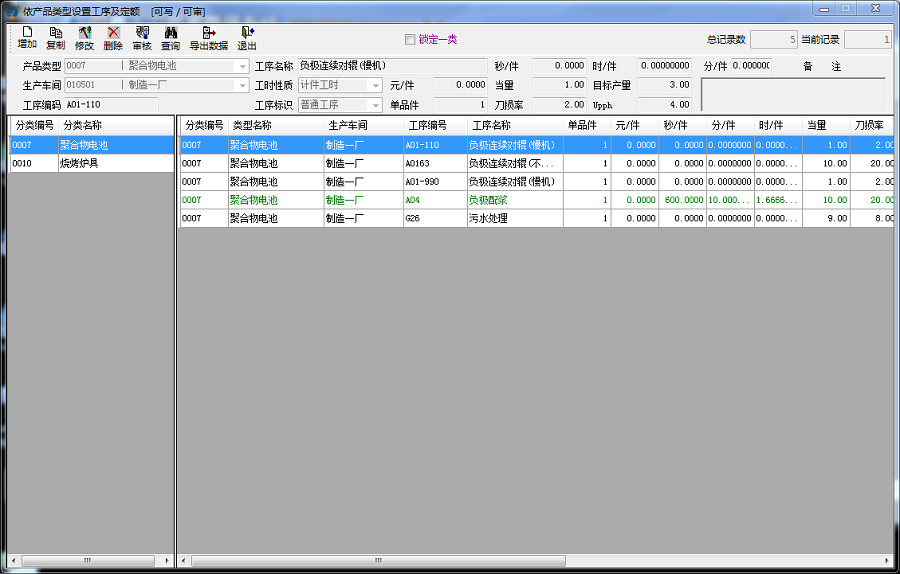Click the 删除 (Delete) toolbar icon
900x574 pixels.
coord(113,38)
